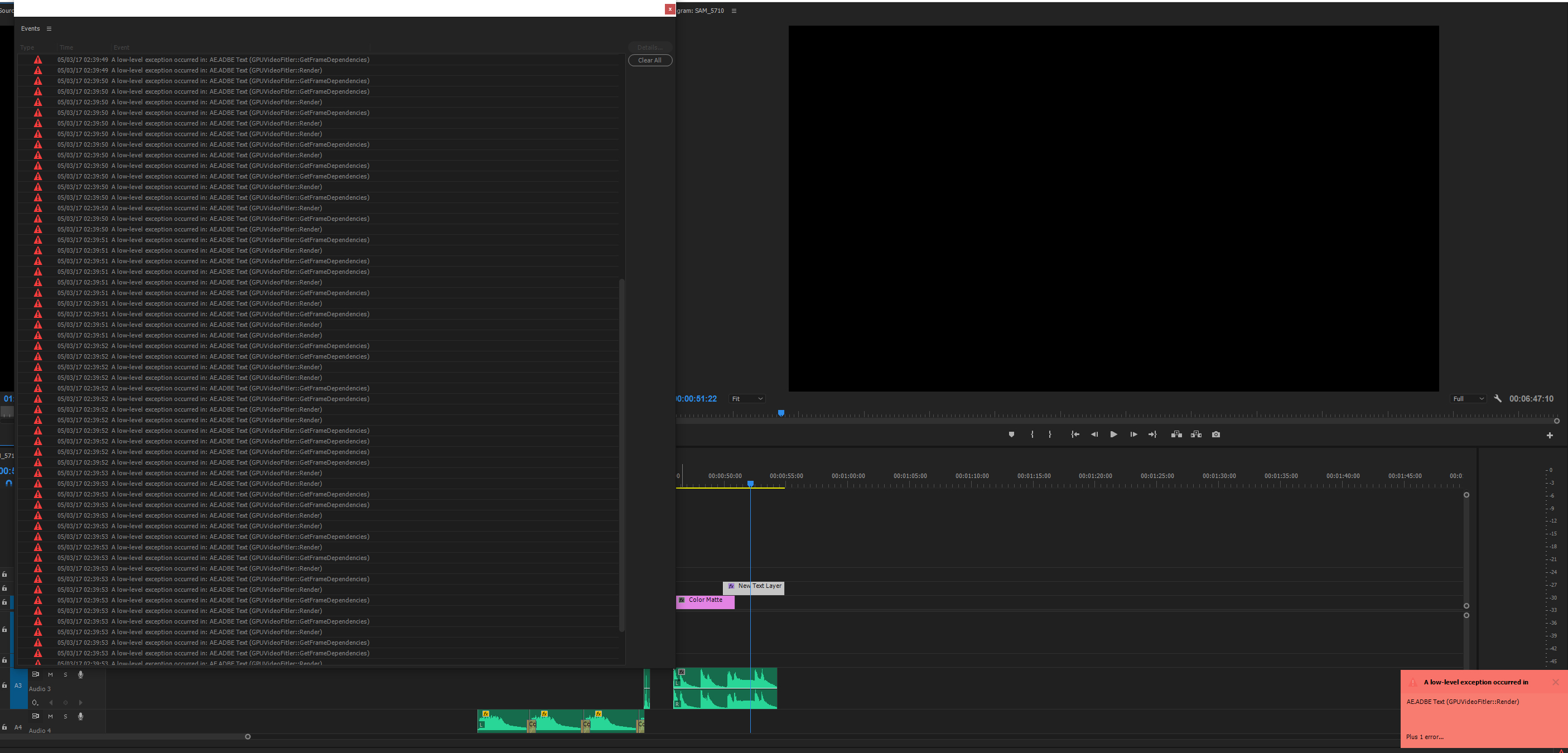Click the Program monitor zoom scroll handle
The height and width of the screenshot is (753, 1568).
tap(1556, 421)
